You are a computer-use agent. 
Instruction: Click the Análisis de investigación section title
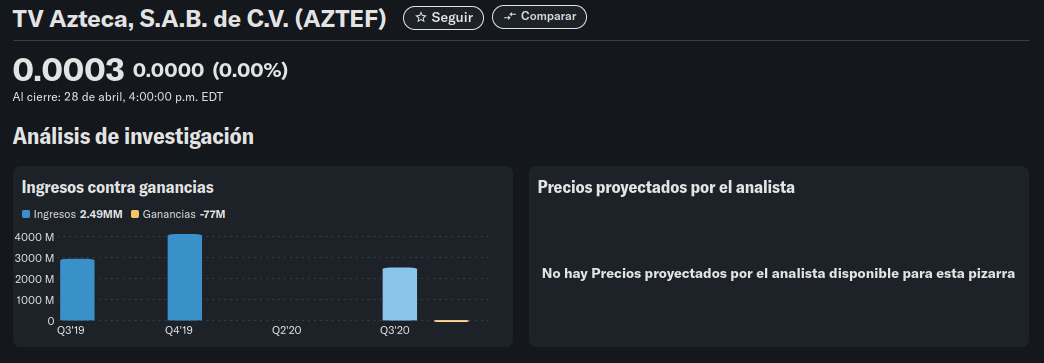click(133, 137)
